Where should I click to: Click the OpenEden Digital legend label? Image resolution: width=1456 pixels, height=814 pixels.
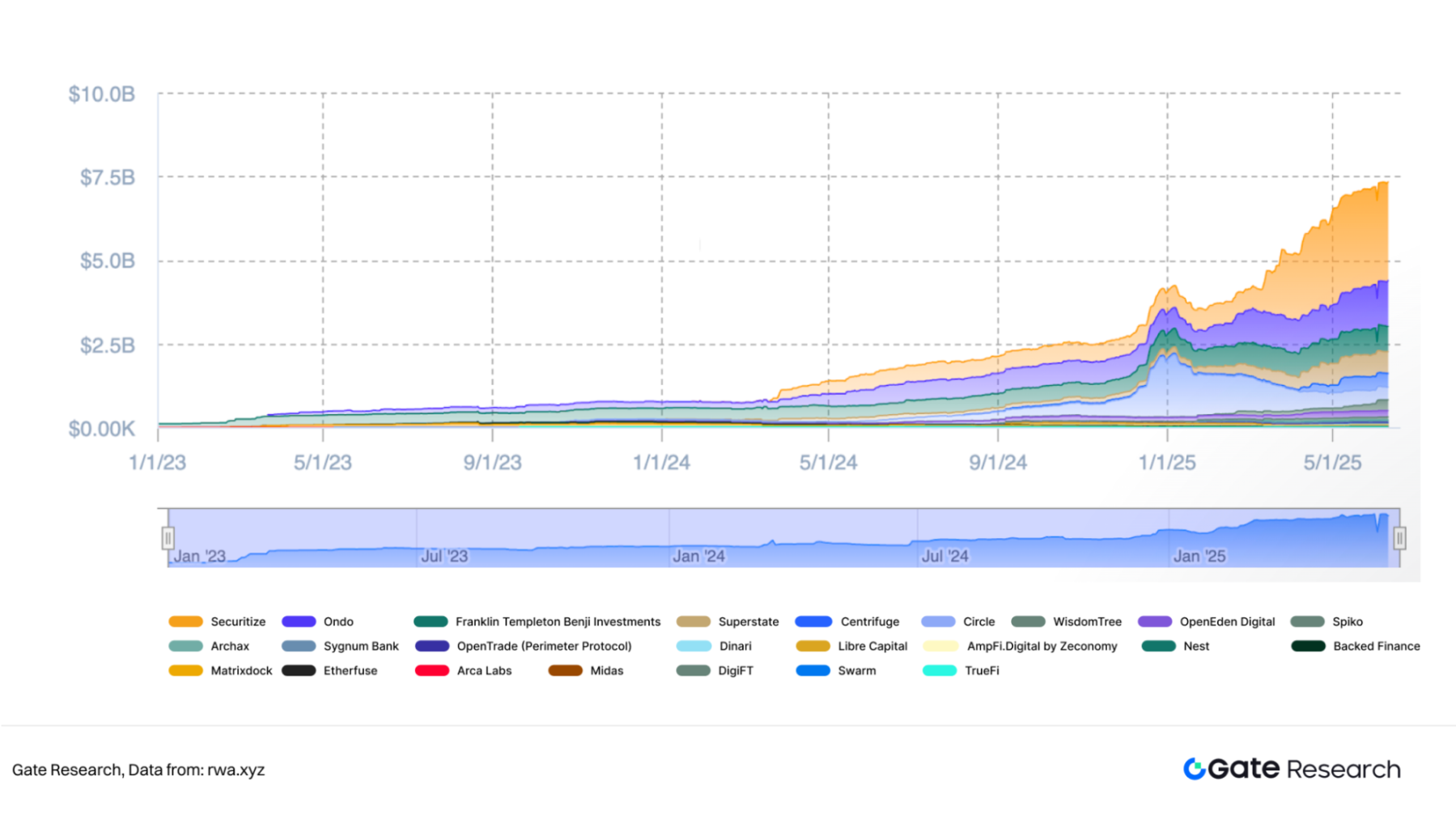click(1226, 621)
